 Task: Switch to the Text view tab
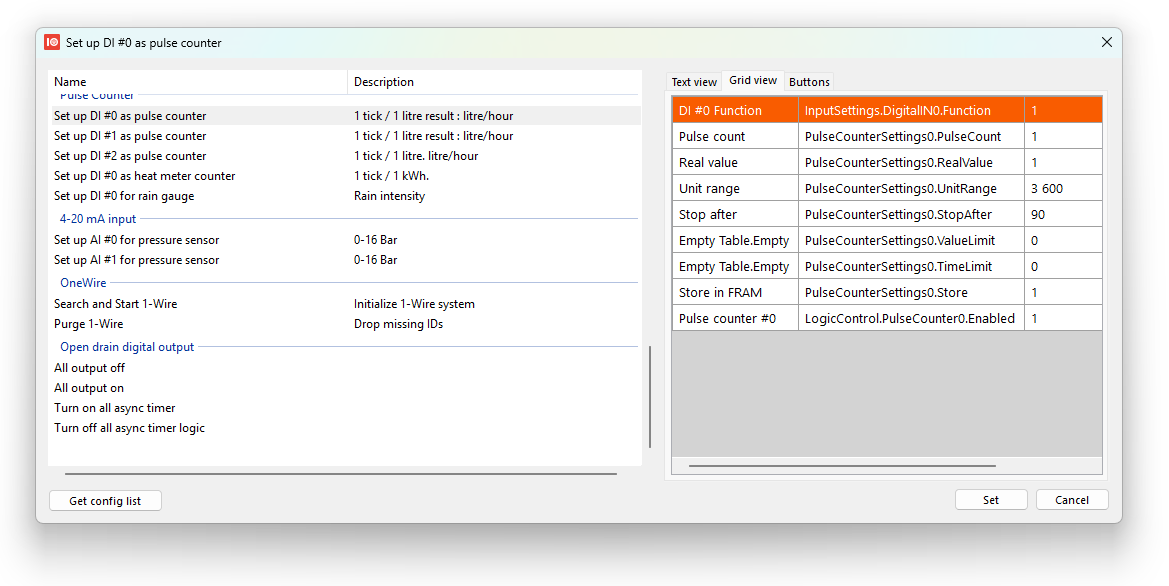click(693, 82)
